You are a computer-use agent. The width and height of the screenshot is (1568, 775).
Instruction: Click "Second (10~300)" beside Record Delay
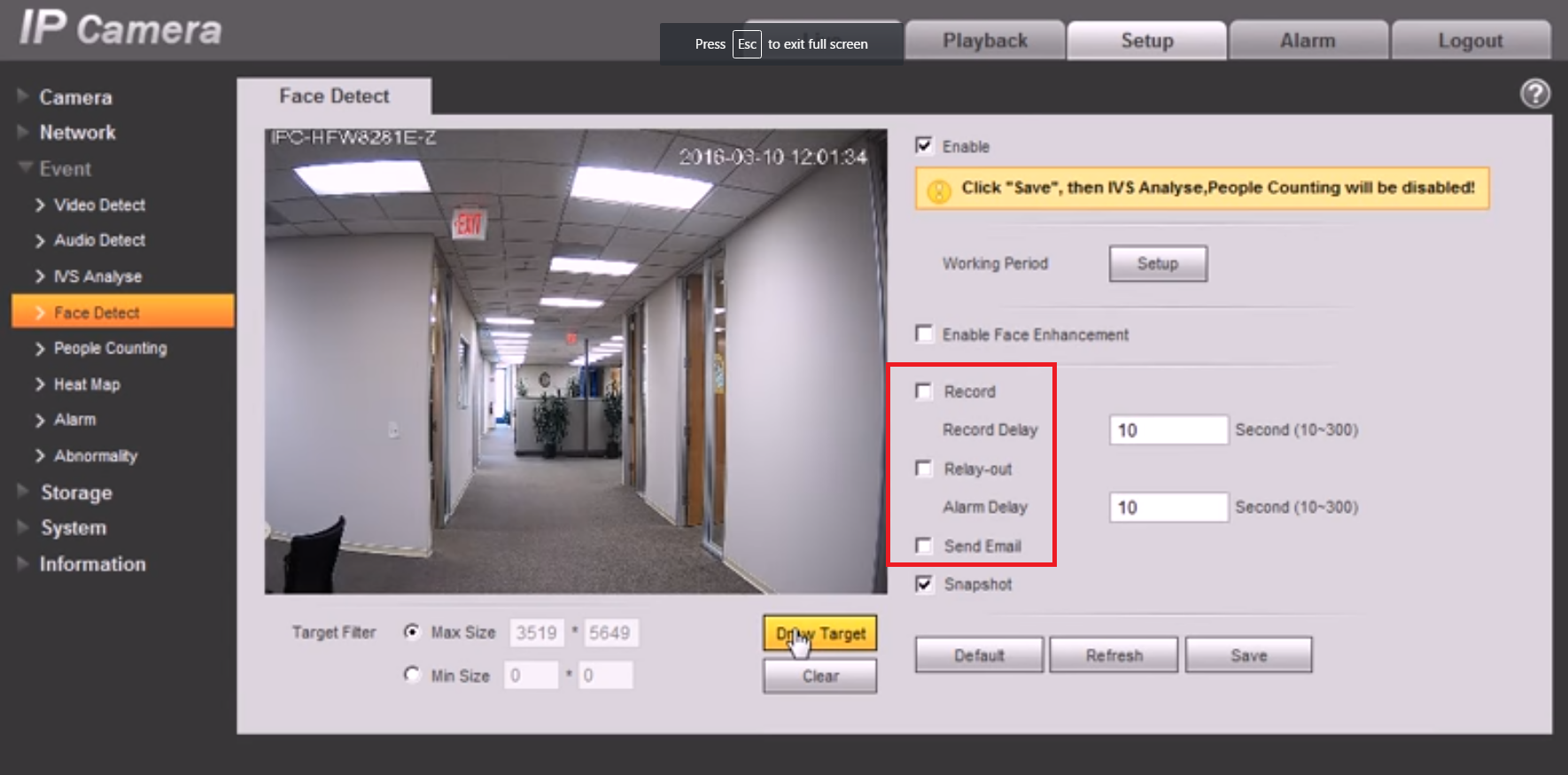pyautogui.click(x=1297, y=430)
